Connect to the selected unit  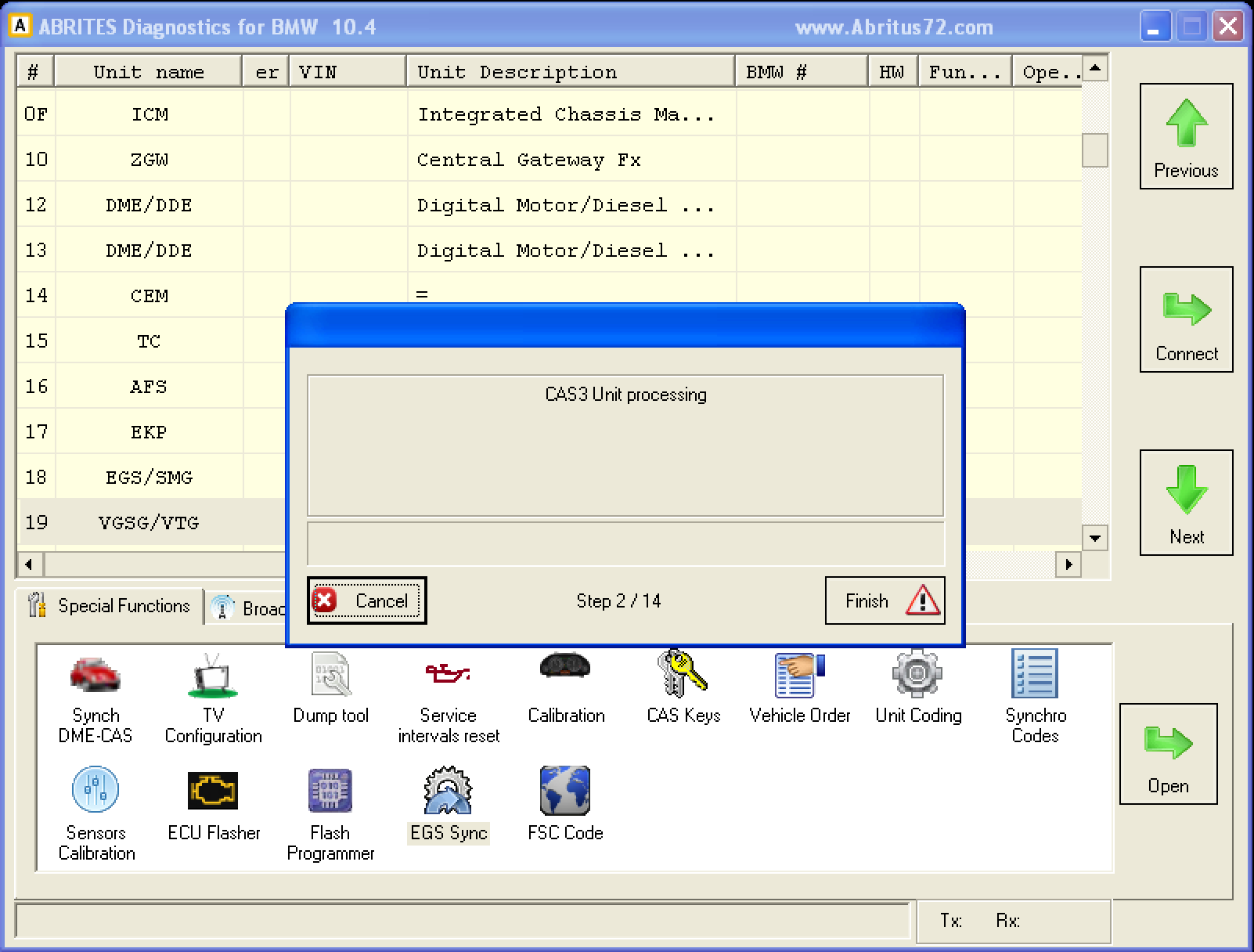(1186, 319)
